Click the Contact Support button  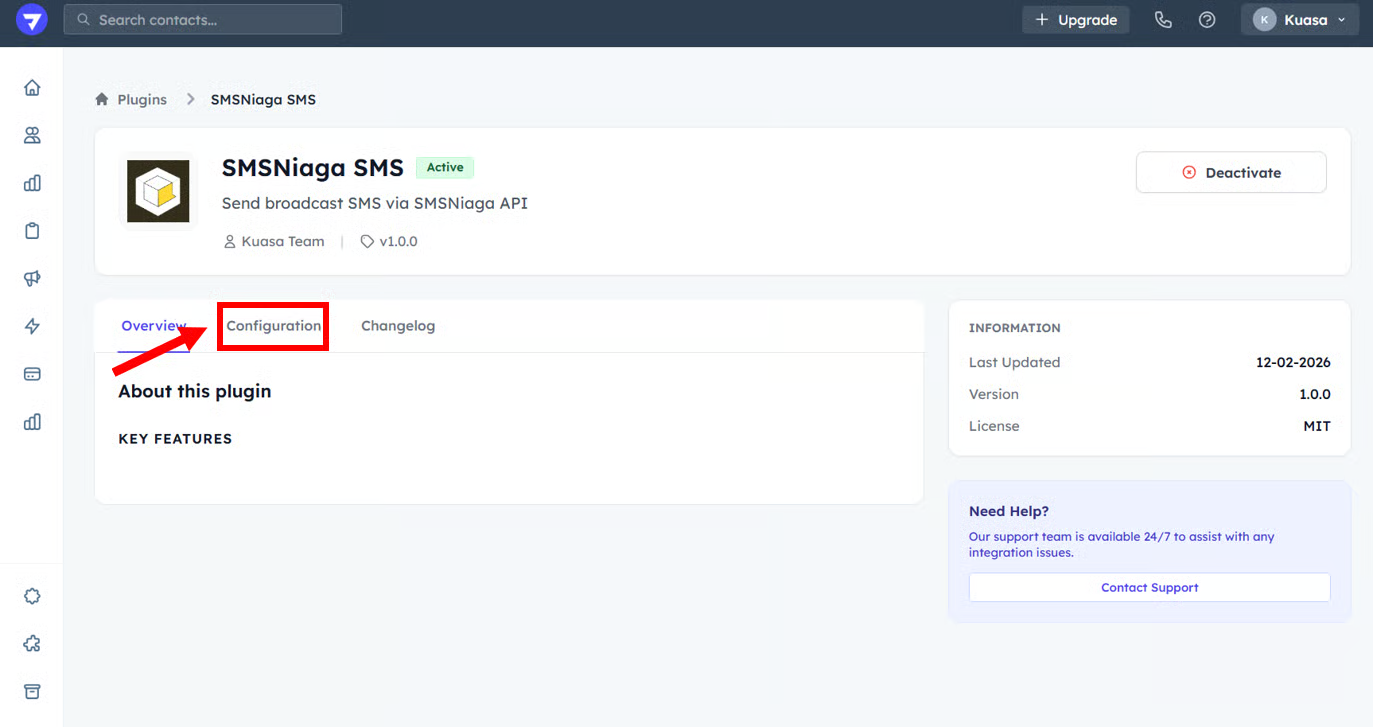1149,588
